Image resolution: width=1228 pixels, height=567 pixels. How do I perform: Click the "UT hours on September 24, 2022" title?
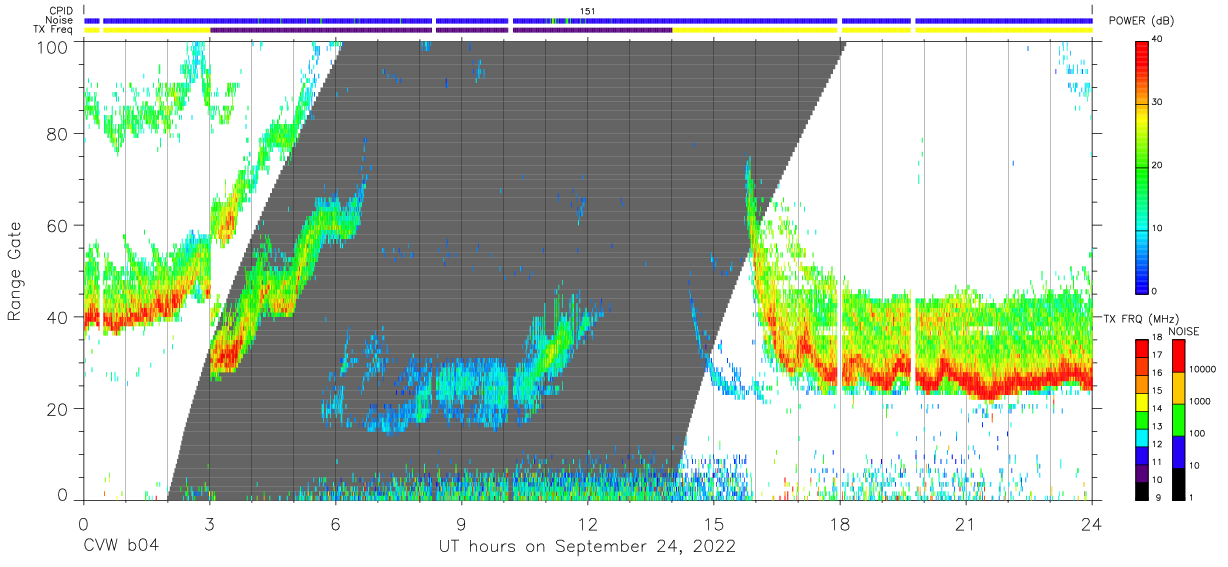point(588,547)
